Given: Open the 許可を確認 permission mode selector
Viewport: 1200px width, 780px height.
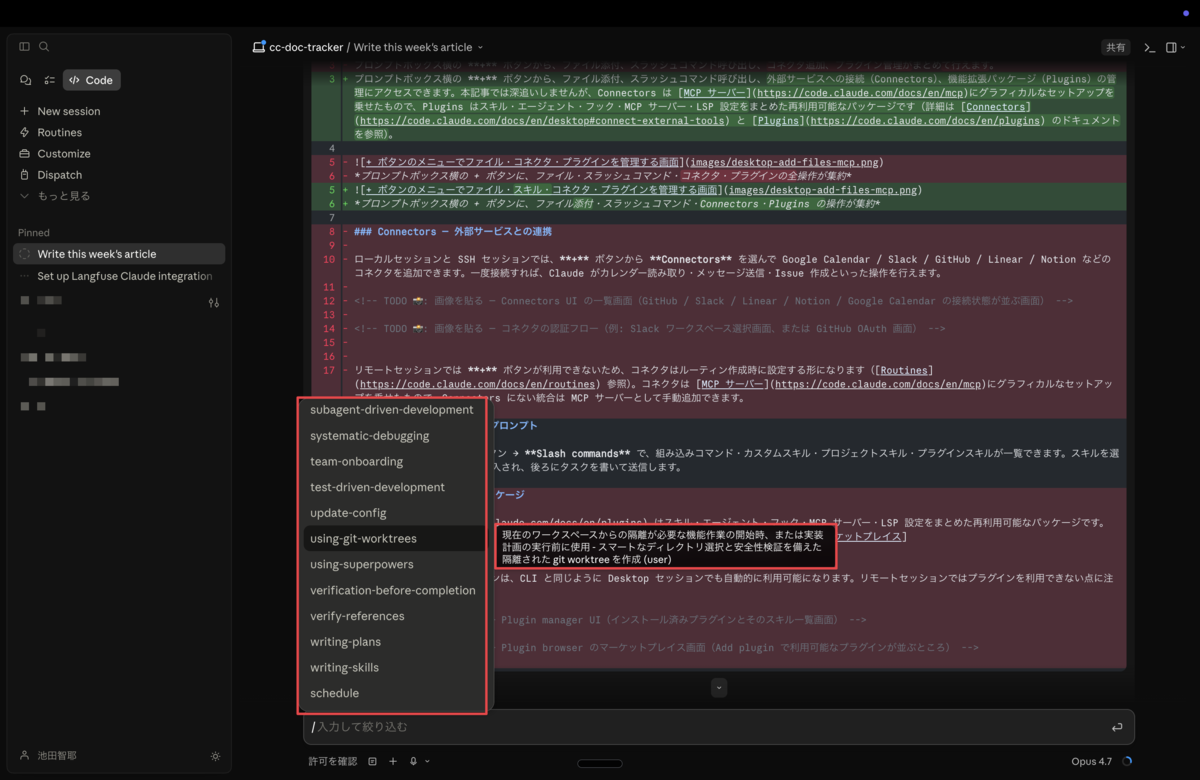Looking at the screenshot, I should [333, 761].
